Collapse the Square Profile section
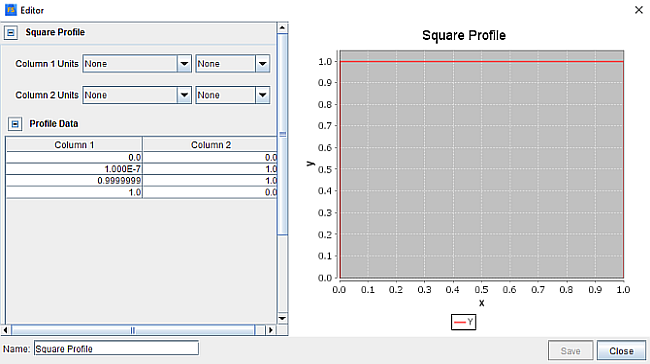This screenshot has height=364, width=650. click(11, 32)
